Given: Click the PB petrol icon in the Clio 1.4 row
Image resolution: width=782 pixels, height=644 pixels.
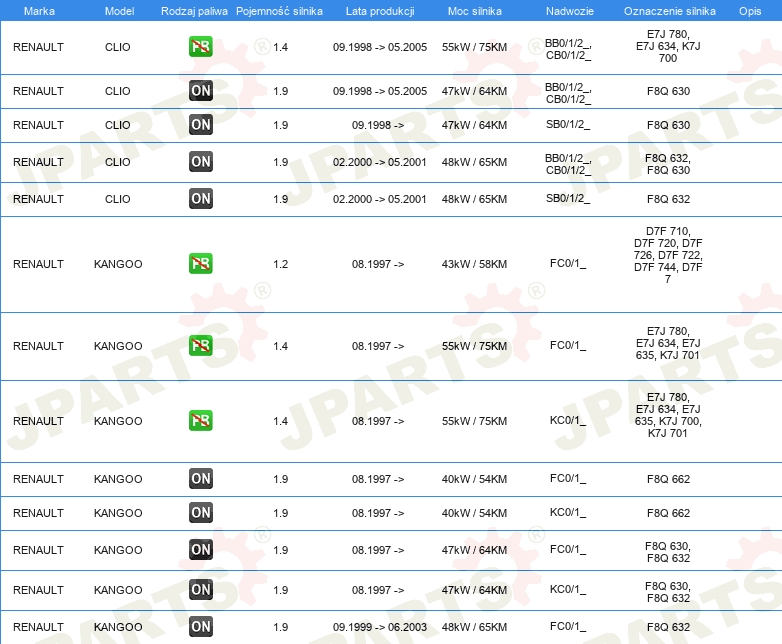Looking at the screenshot, I should pos(200,47).
